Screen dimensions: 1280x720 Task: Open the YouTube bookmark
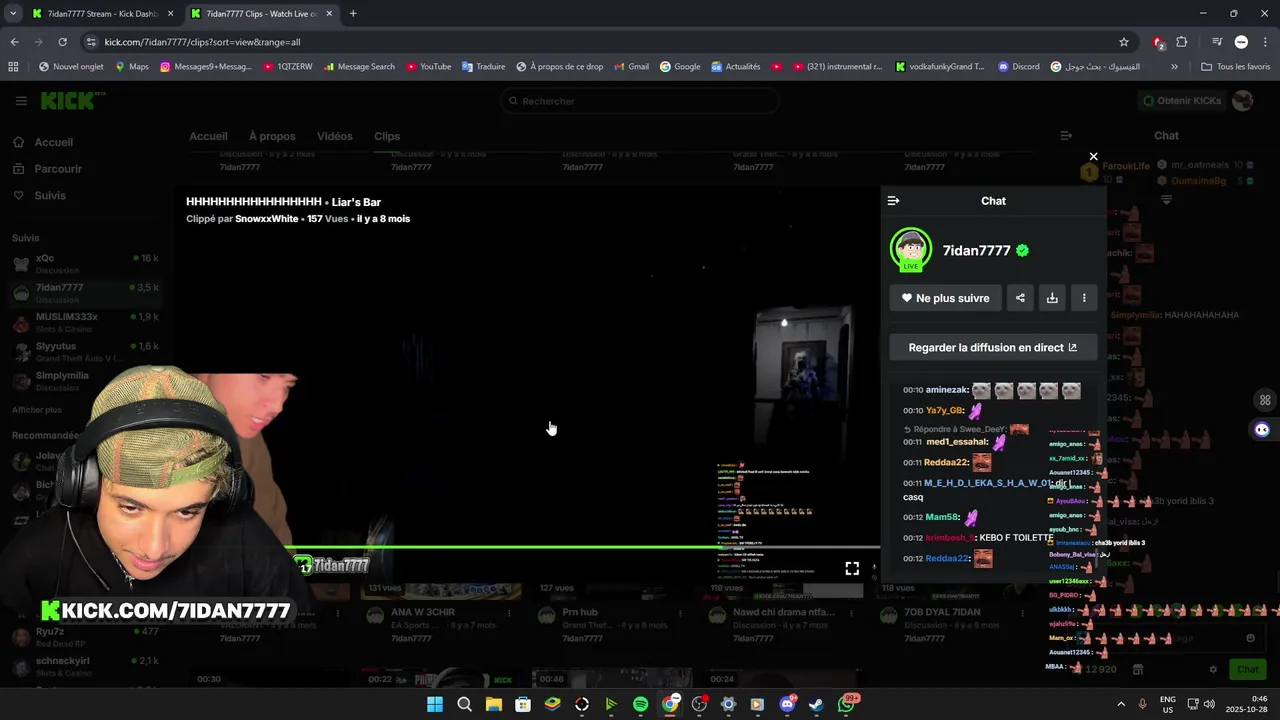coord(428,67)
